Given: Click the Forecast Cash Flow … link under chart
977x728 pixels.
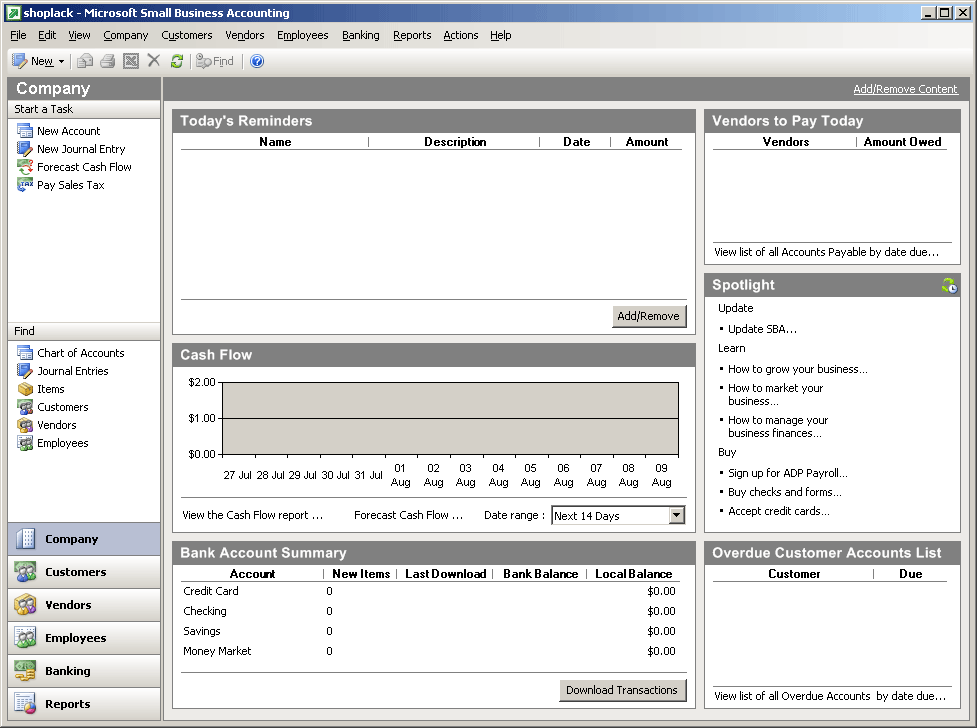Looking at the screenshot, I should 409,515.
